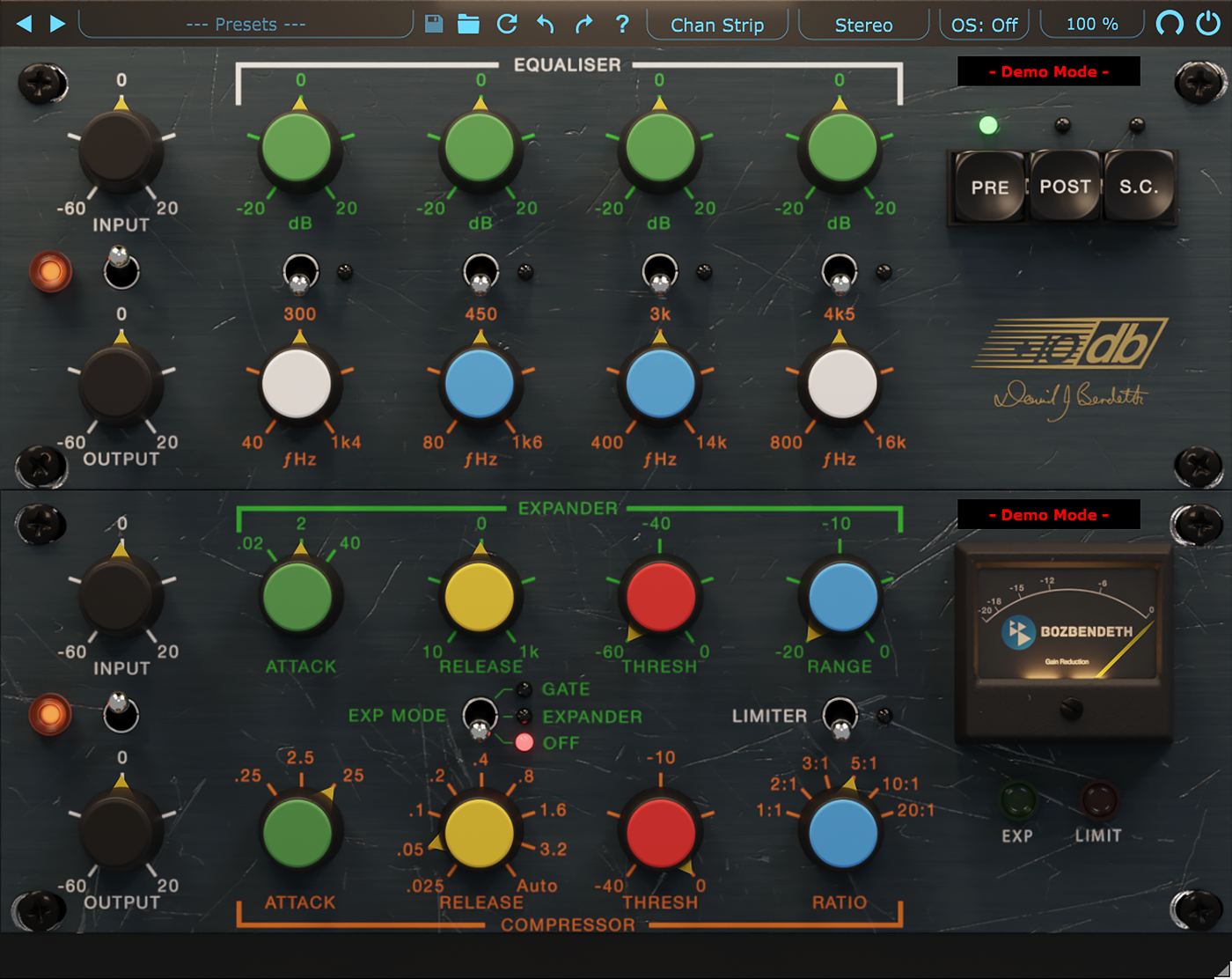
Task: Open the Chan Strip mode dropdown
Action: coord(716,25)
